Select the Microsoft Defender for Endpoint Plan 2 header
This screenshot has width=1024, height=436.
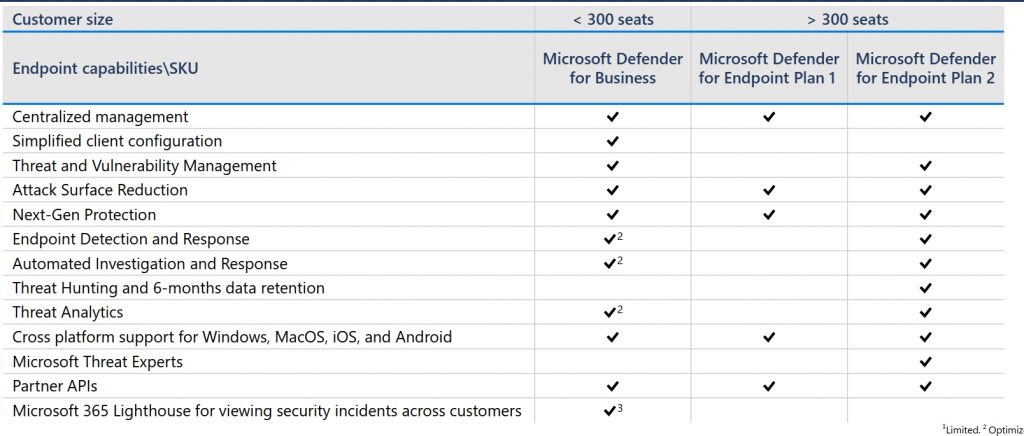tap(926, 69)
